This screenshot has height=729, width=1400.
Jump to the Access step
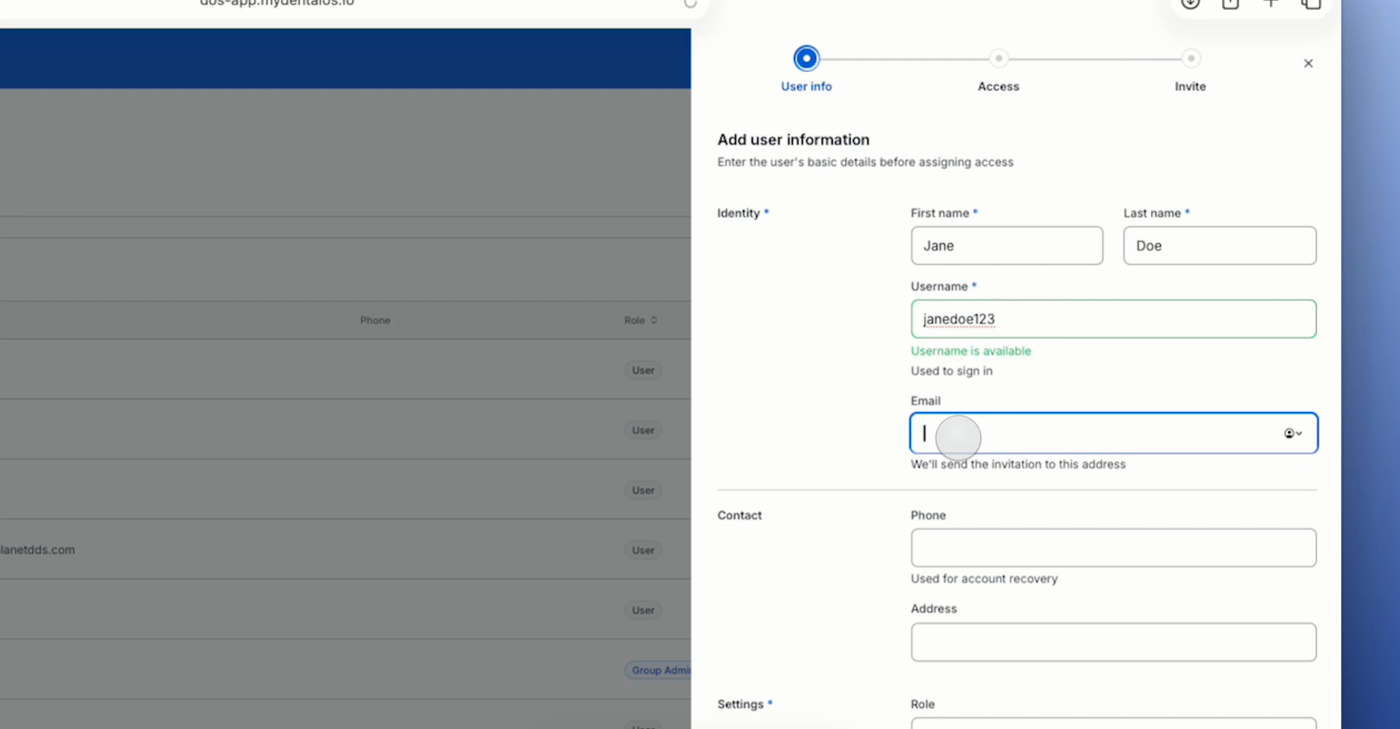click(998, 69)
